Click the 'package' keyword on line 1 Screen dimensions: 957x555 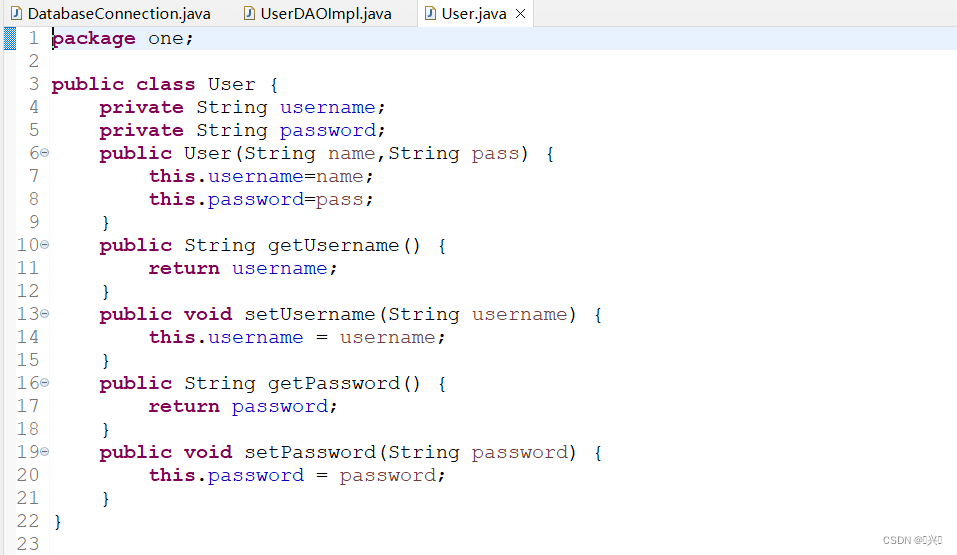(x=94, y=39)
